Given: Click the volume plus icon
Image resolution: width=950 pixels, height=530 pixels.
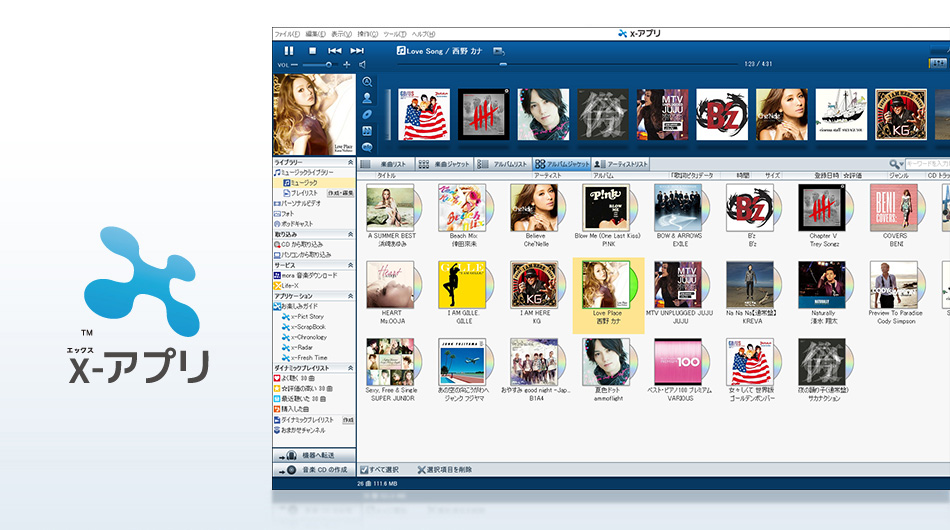Looking at the screenshot, I should coord(347,65).
